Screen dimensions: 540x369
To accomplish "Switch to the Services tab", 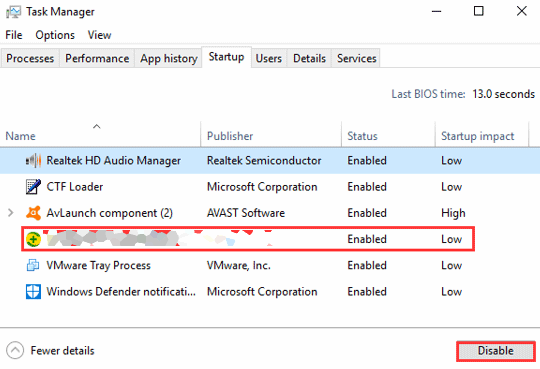I will [356, 58].
